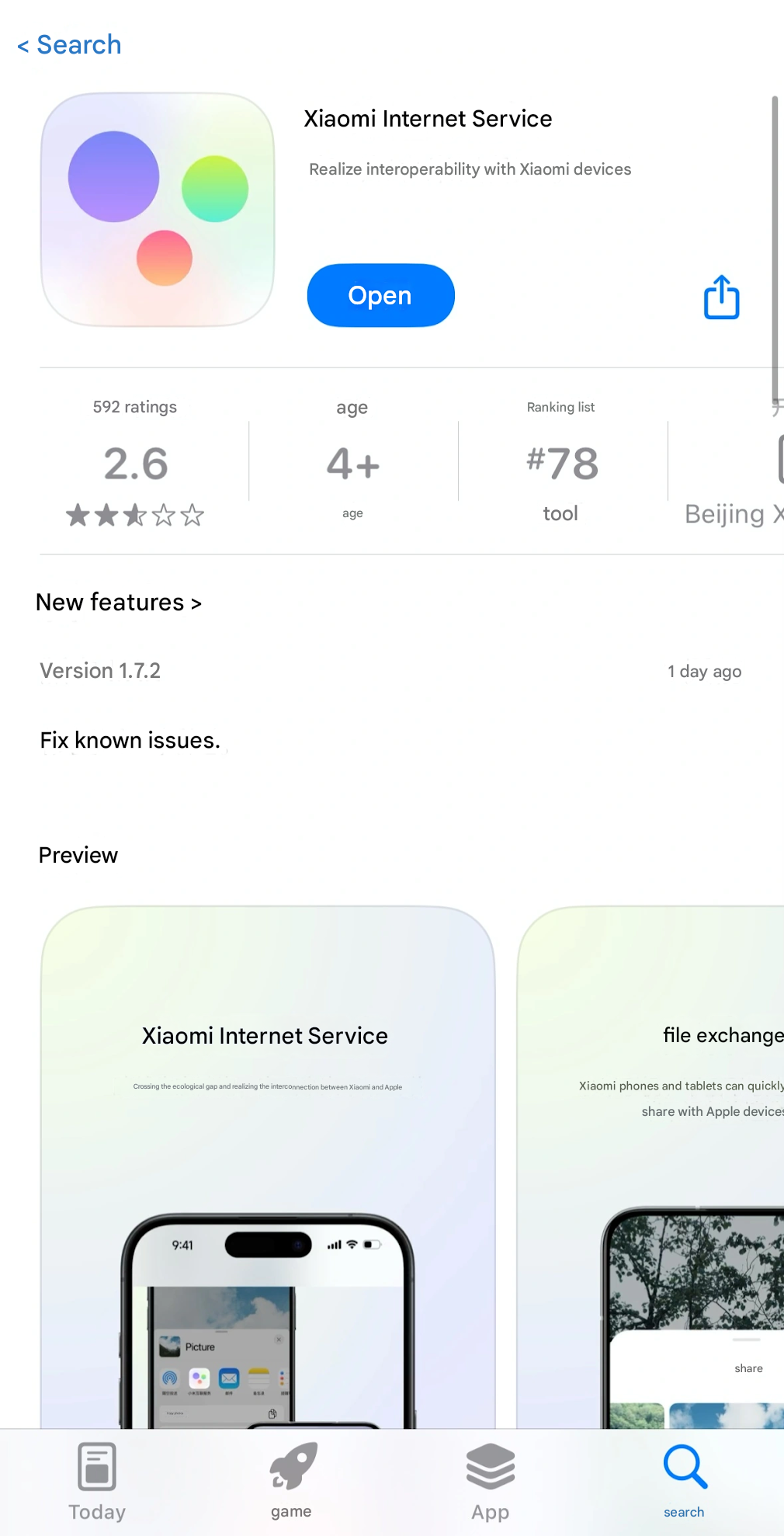
Task: View the #78 tool ranking
Action: 562,464
